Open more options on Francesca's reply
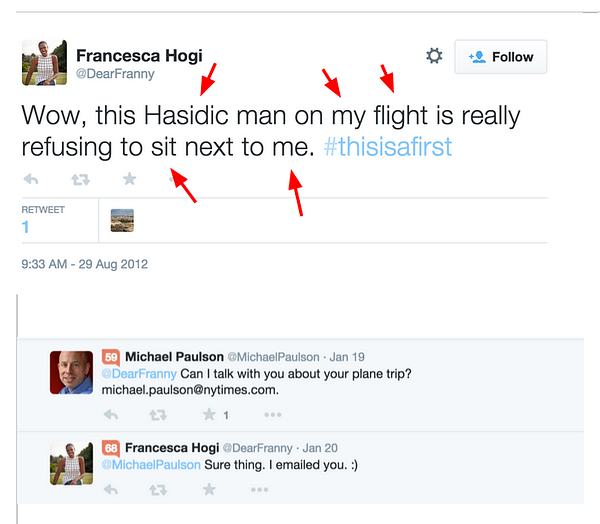This screenshot has width=600, height=524. (x=259, y=490)
